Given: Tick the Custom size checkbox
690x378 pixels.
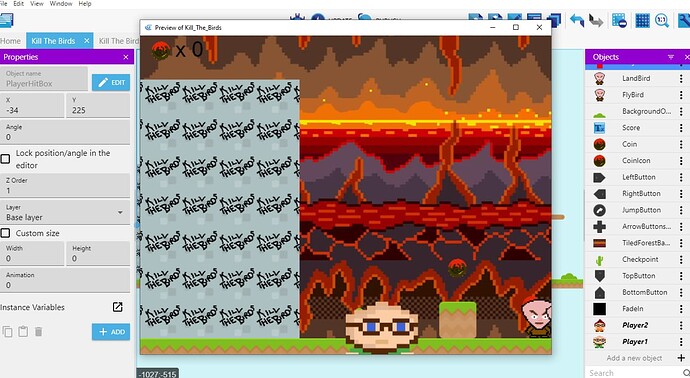Looking at the screenshot, I should click(5, 233).
